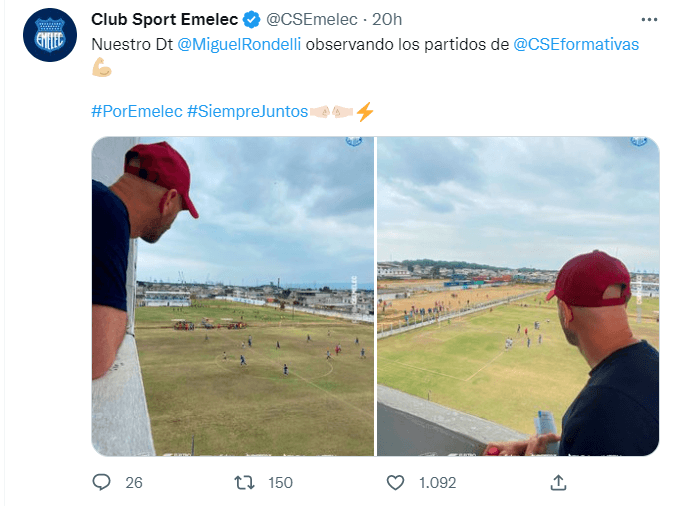The height and width of the screenshot is (506, 677).
Task: Click the blue verified badge
Action: pyautogui.click(x=253, y=19)
